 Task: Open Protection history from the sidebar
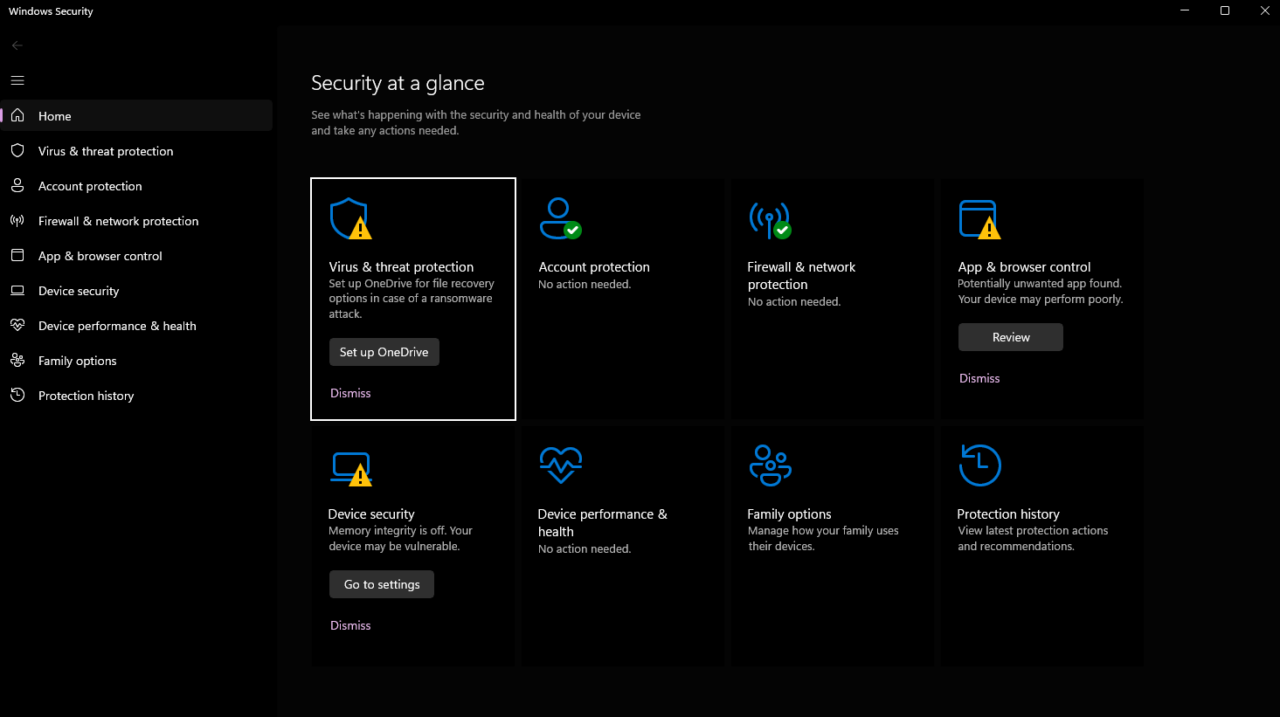[86, 395]
